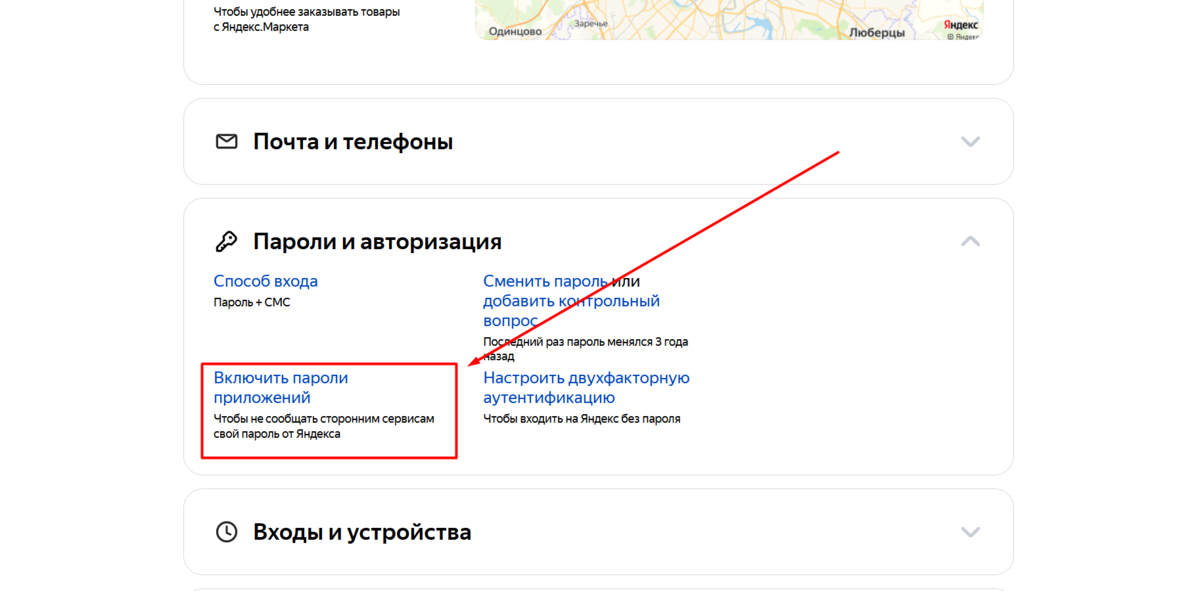Click text Последний раз пароль менялся 3 года назад

[586, 349]
